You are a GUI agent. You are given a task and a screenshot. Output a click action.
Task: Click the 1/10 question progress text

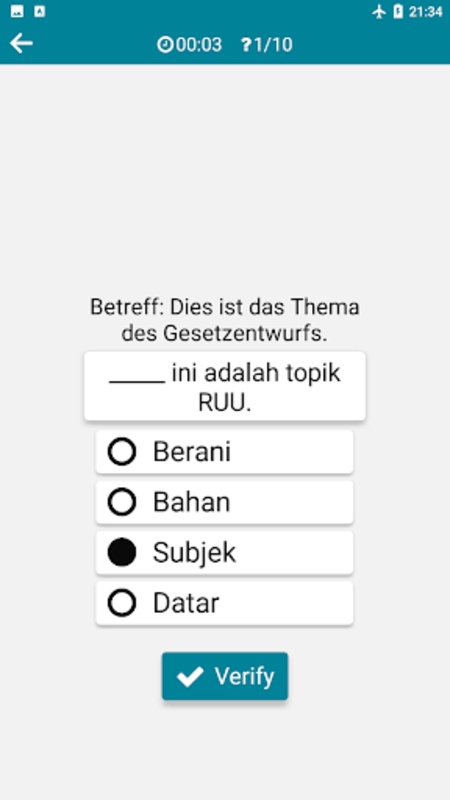coord(273,45)
